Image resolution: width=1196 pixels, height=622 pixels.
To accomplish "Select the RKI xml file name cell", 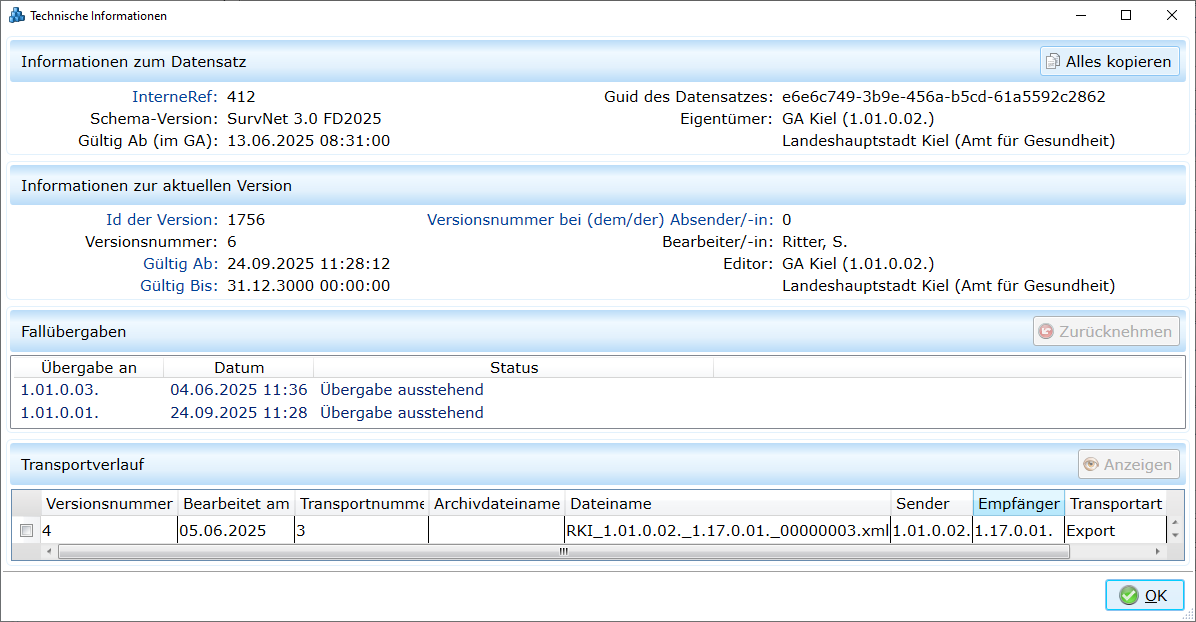I will (x=727, y=531).
